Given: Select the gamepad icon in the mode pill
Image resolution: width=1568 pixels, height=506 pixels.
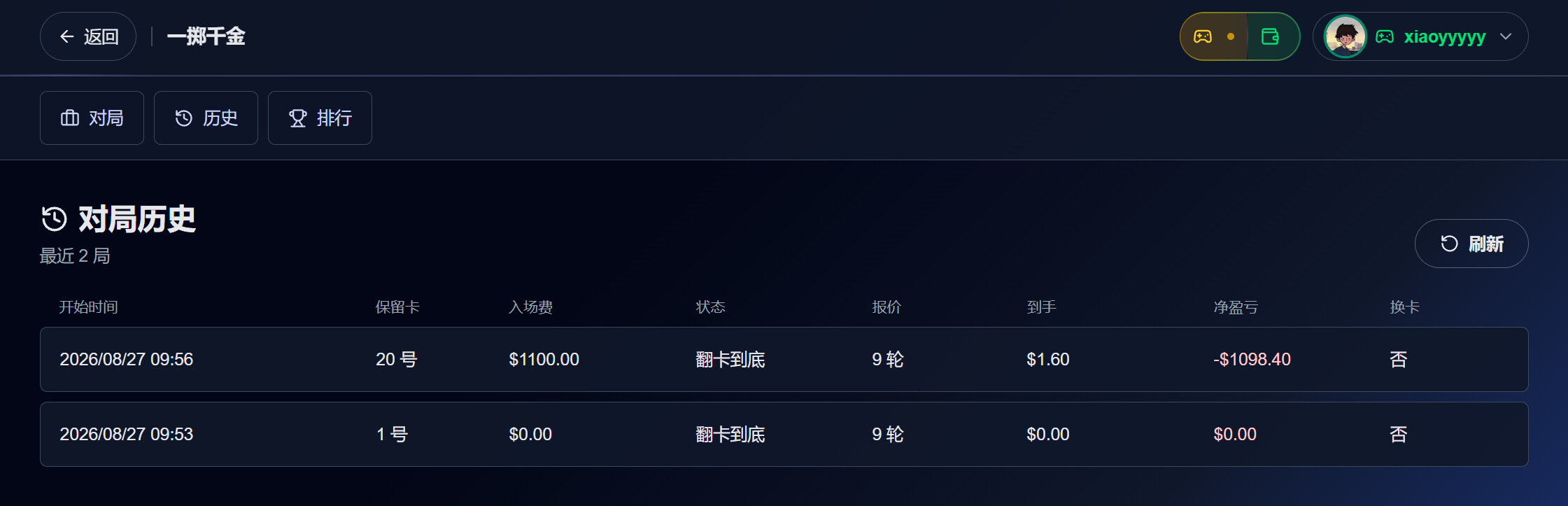Looking at the screenshot, I should (1203, 36).
